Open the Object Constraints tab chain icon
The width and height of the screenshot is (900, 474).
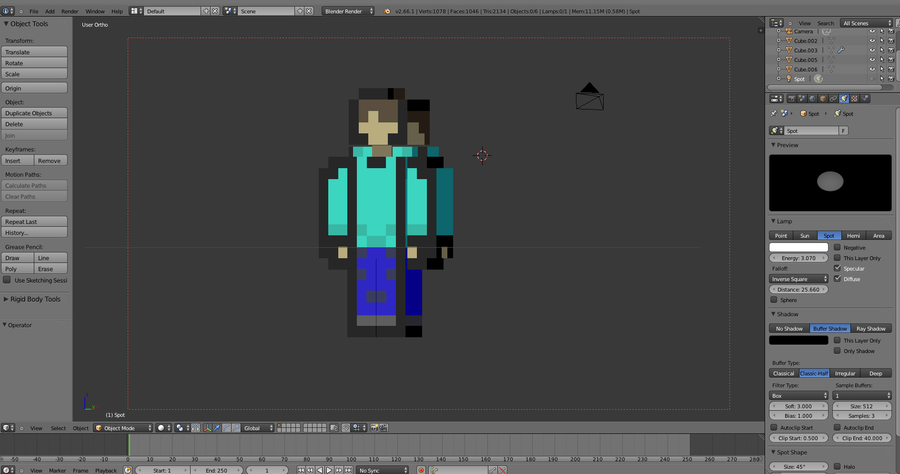[833, 99]
